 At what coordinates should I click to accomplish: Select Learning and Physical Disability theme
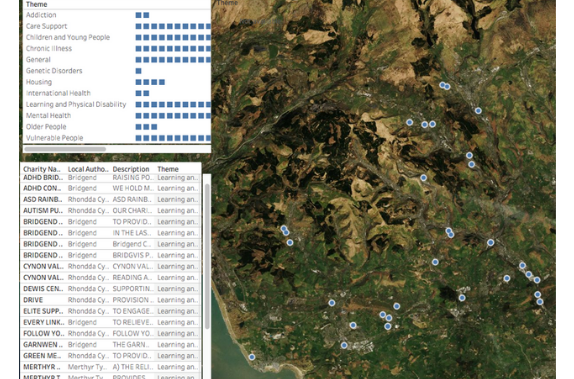pos(76,104)
